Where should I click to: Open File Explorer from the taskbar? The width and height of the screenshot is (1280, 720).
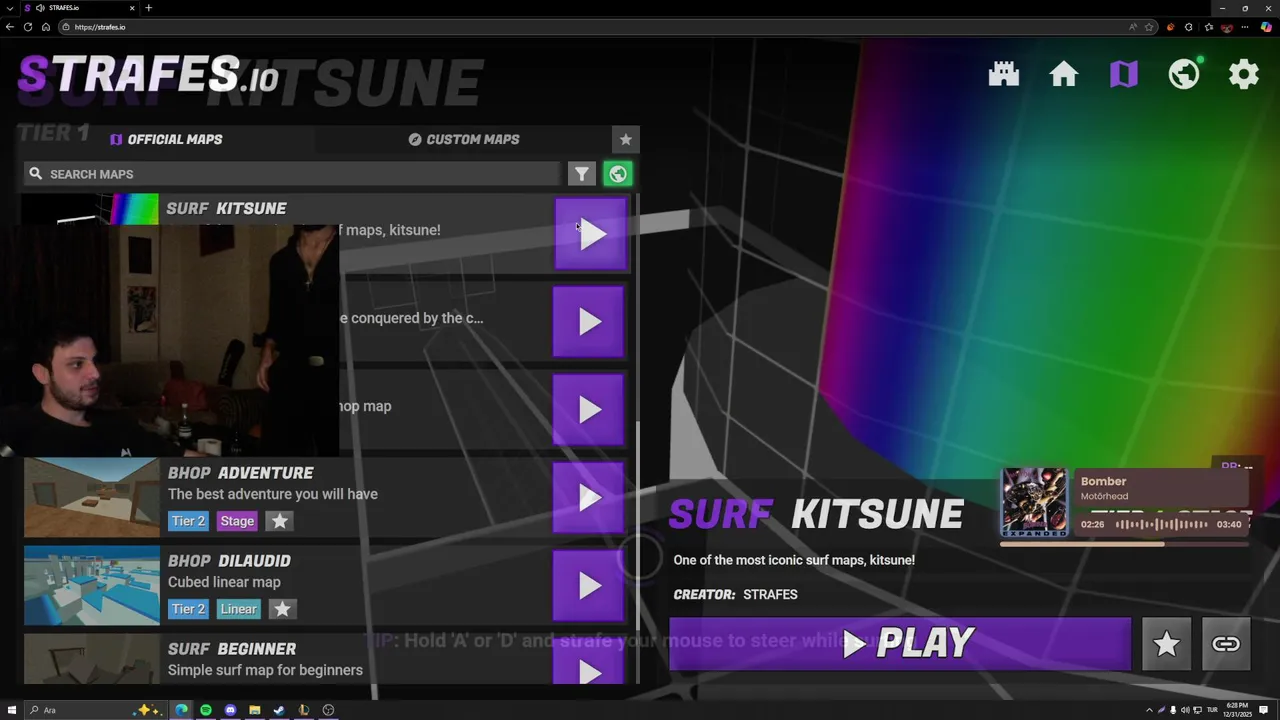click(x=255, y=710)
